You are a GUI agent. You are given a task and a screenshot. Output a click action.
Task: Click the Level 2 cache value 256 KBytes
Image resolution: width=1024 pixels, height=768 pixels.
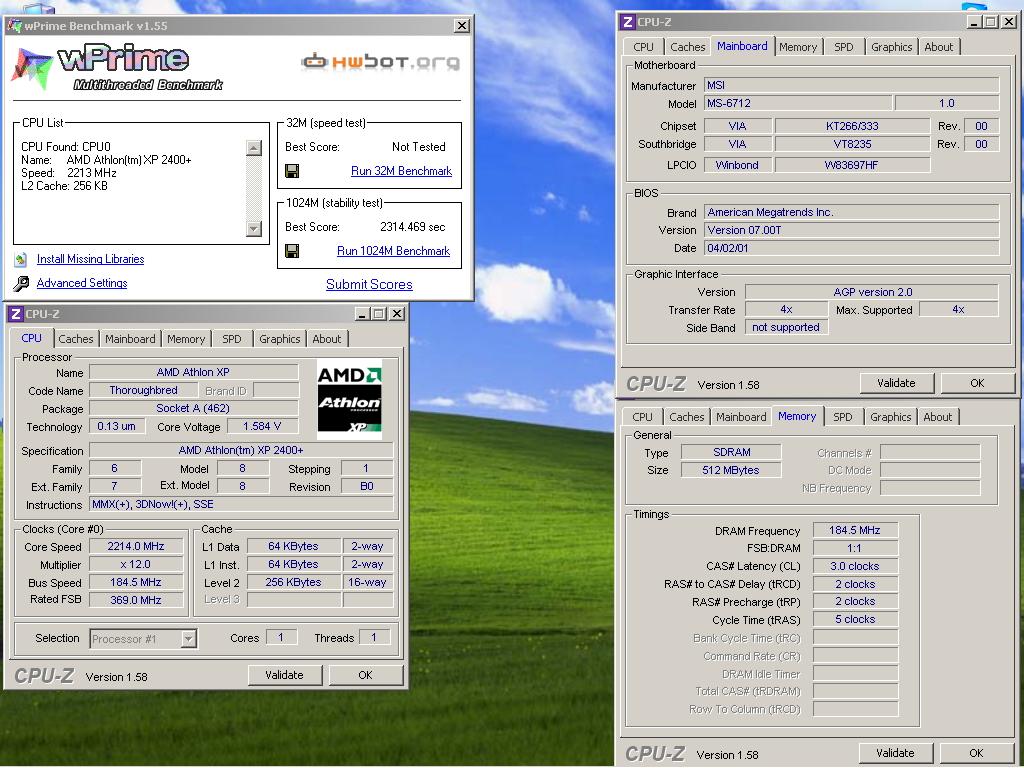coord(293,583)
